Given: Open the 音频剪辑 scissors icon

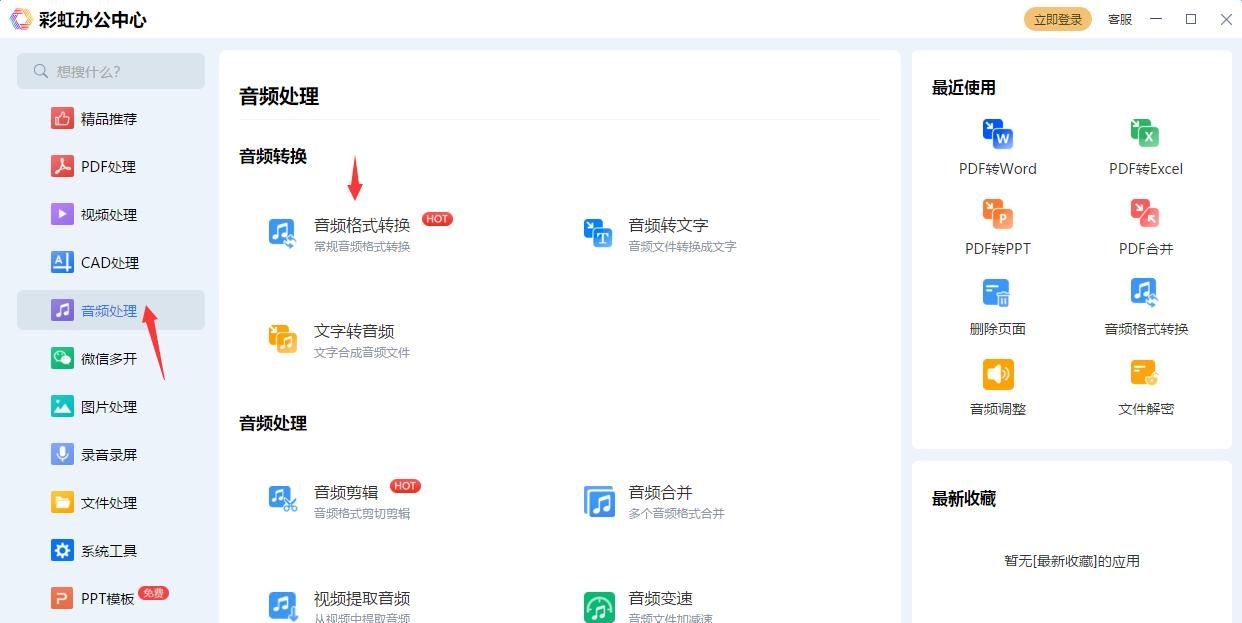Looking at the screenshot, I should tap(283, 500).
